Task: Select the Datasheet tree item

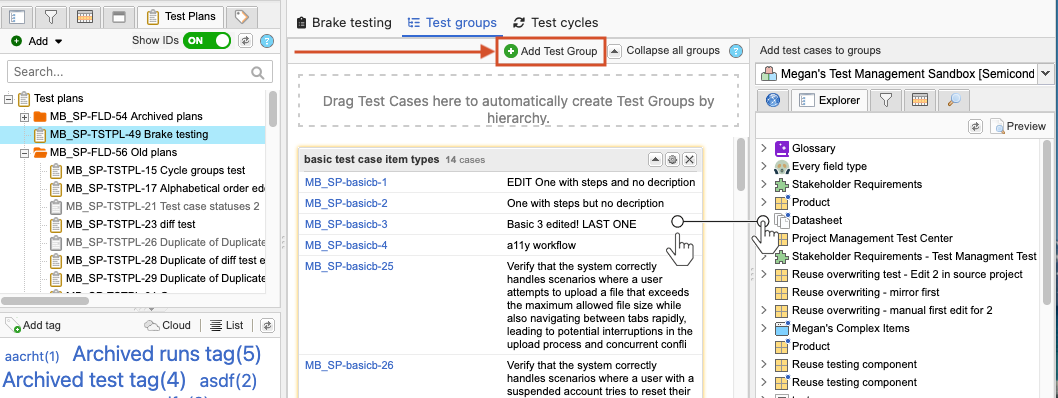Action: point(816,221)
